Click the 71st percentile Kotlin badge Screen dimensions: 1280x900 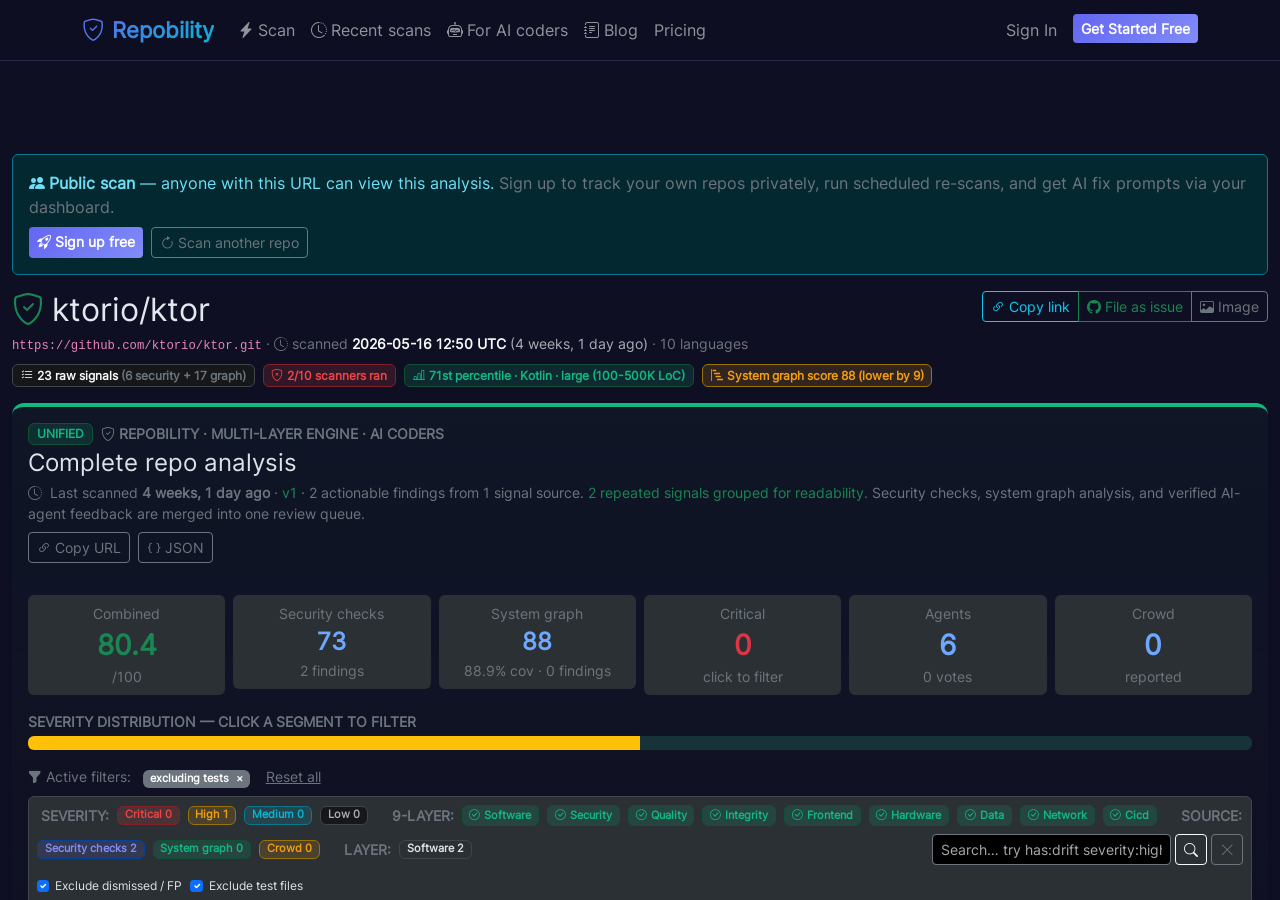click(x=549, y=375)
